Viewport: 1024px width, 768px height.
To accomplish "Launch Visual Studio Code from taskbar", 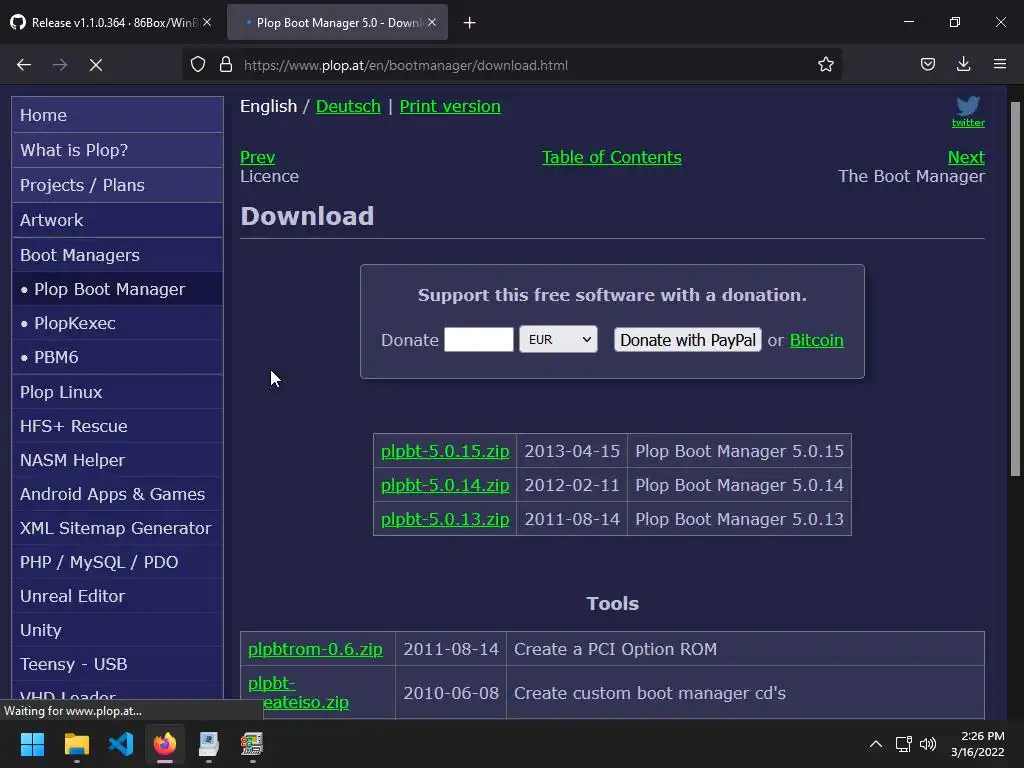I will pyautogui.click(x=121, y=744).
